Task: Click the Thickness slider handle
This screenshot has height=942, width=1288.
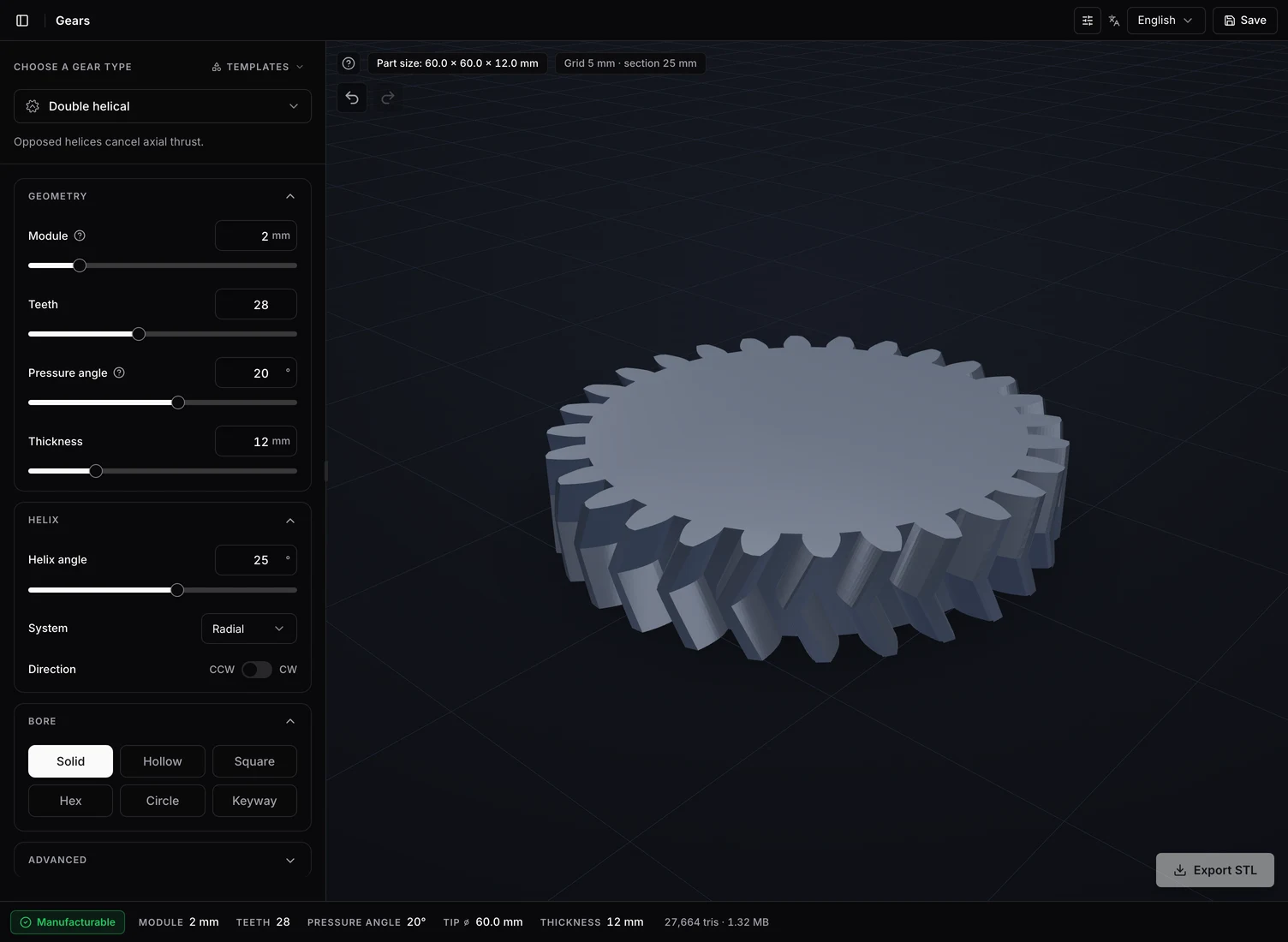Action: [96, 471]
